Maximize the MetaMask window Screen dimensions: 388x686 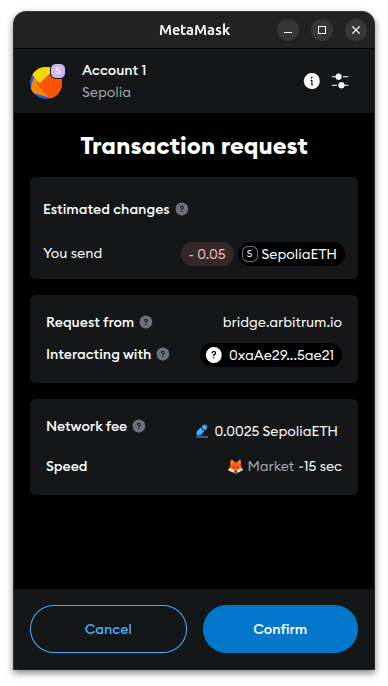[322, 30]
